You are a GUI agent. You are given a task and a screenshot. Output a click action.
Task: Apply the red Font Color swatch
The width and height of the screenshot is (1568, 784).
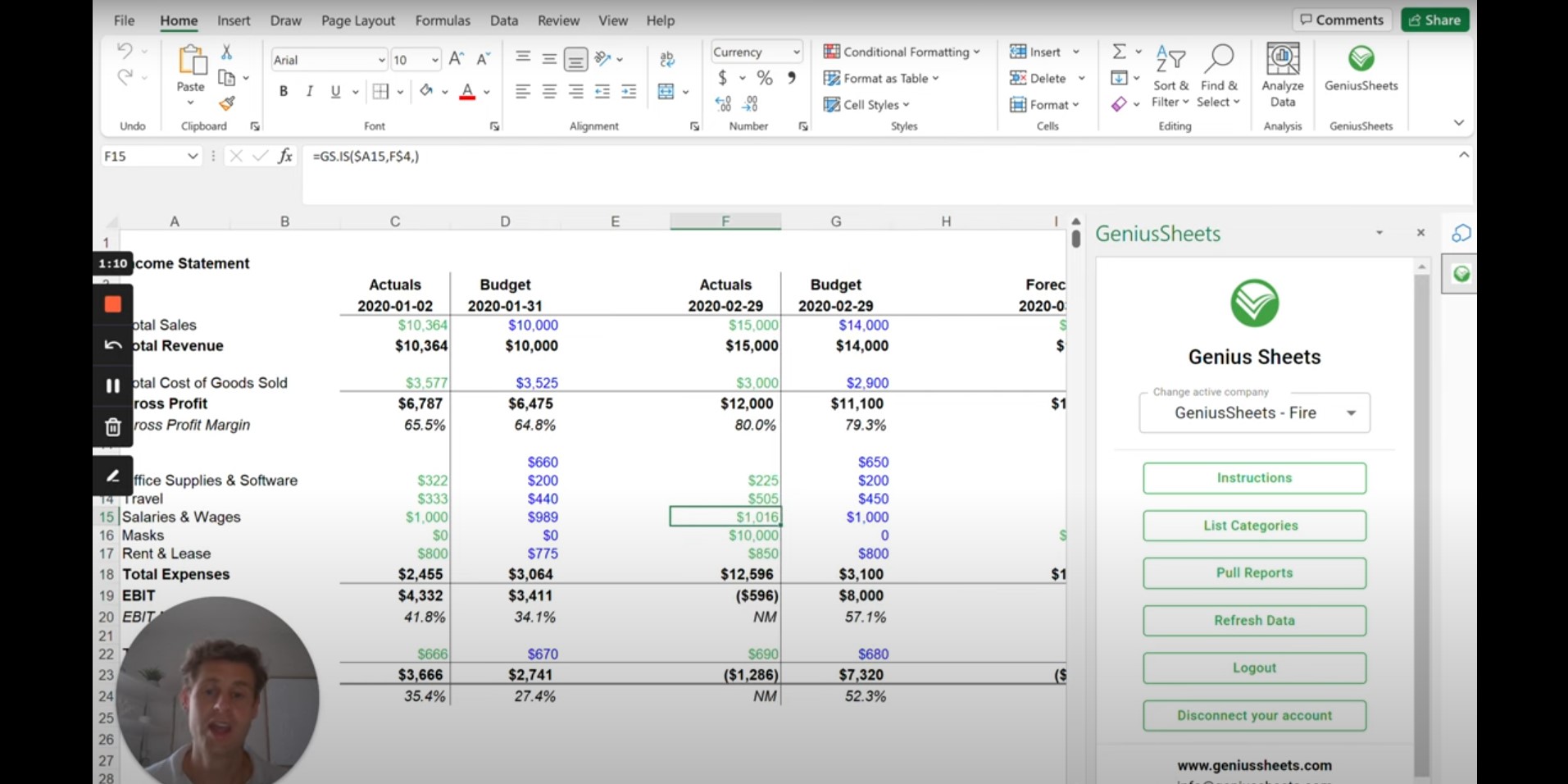point(467,91)
